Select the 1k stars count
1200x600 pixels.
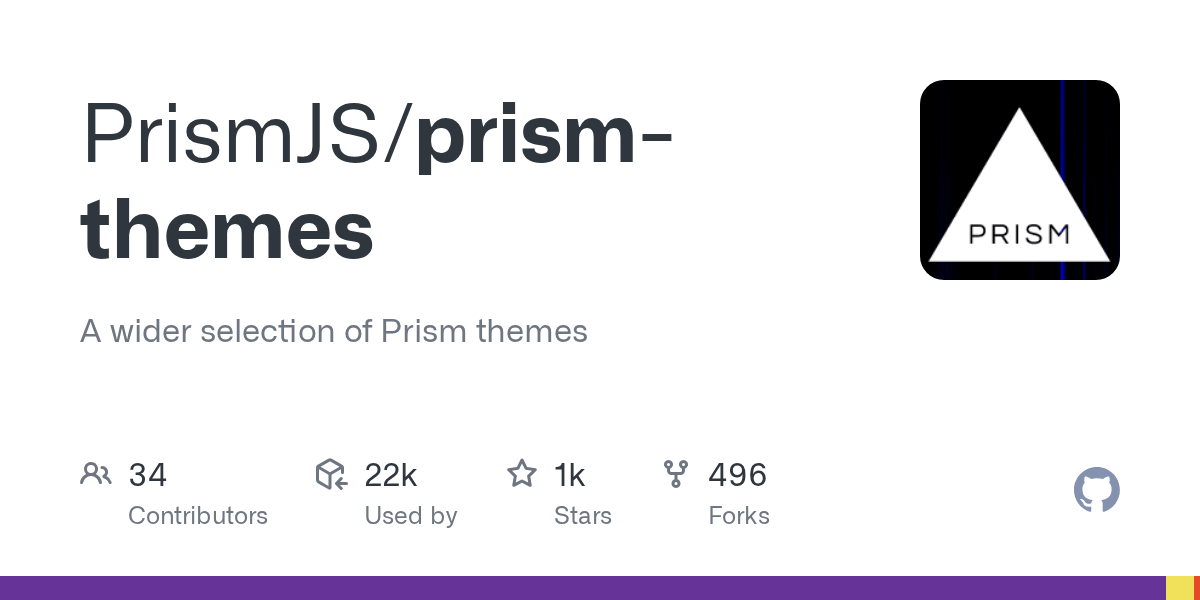[x=570, y=474]
